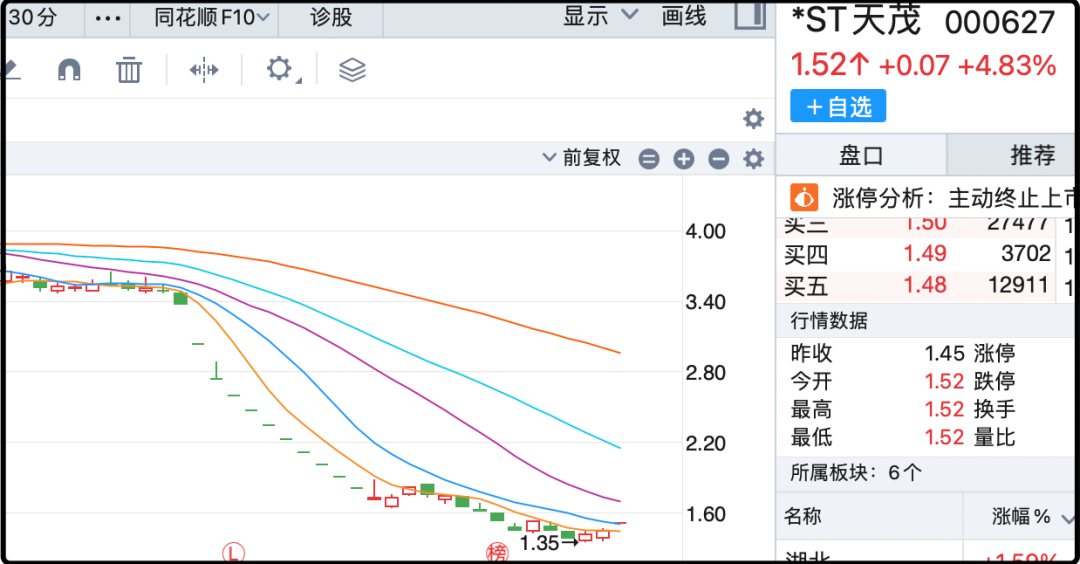Screen dimensions: 1080x564
Task: Select the pencil edit tool
Action: (x=10, y=69)
